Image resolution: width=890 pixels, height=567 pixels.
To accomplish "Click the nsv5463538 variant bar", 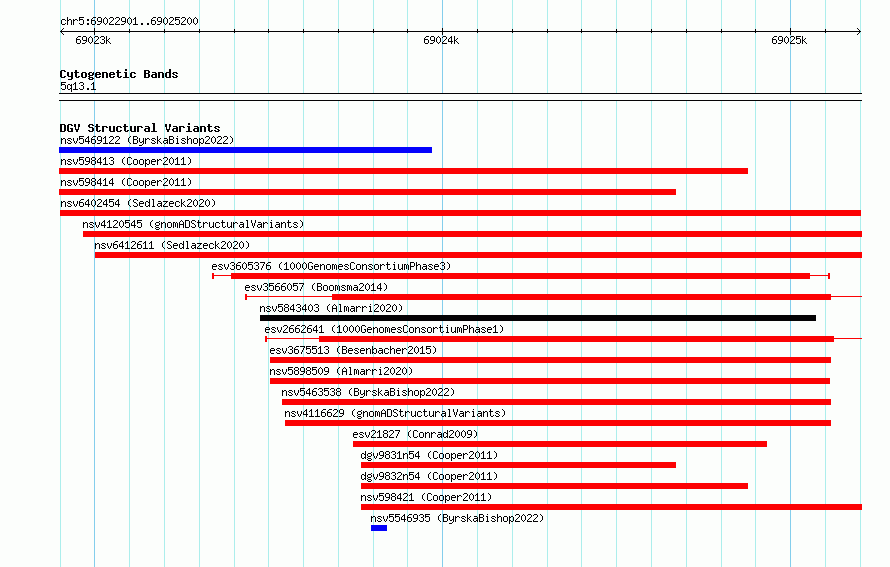I will 556,402.
